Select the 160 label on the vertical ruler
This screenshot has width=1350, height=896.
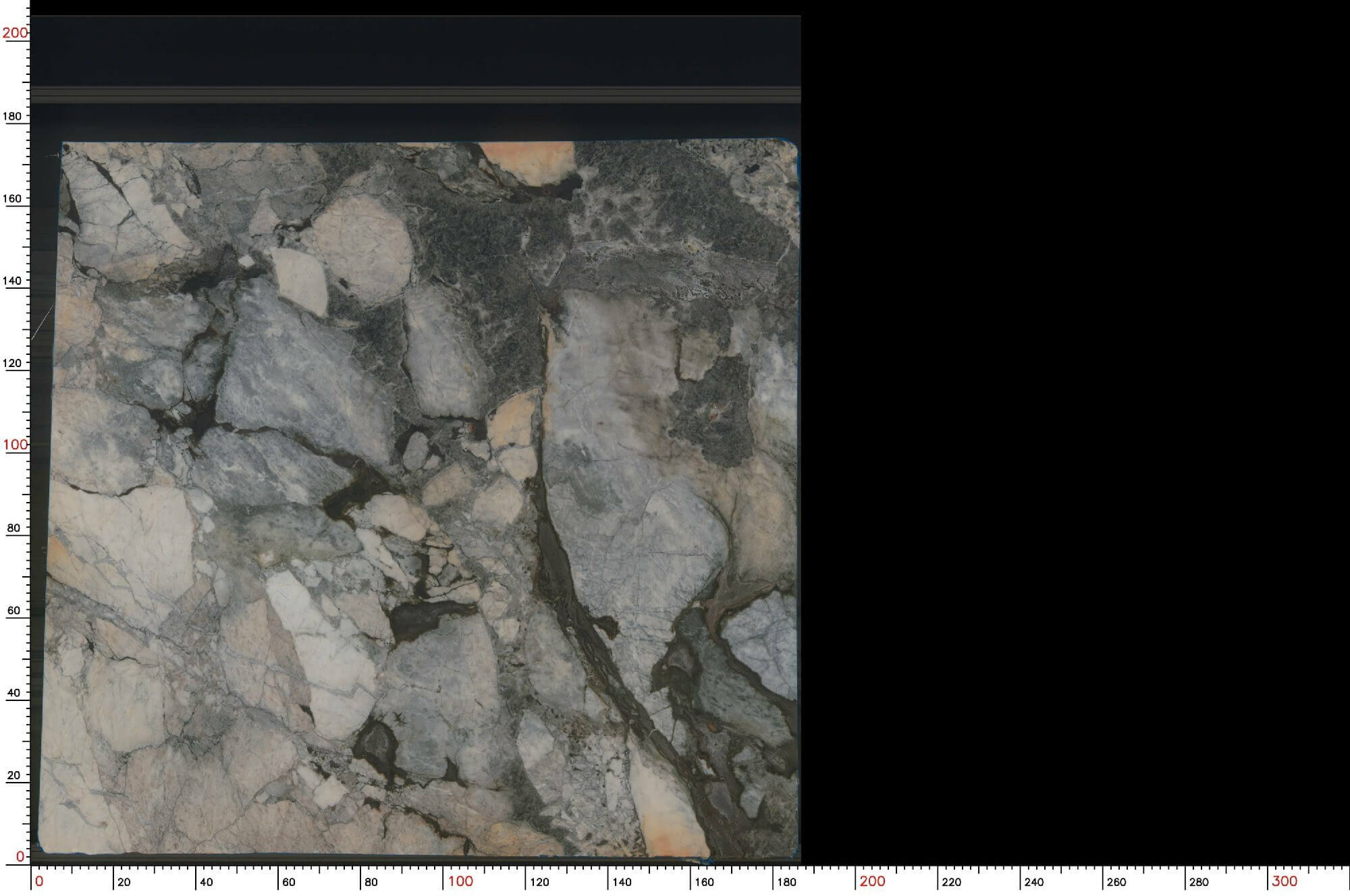[x=12, y=198]
